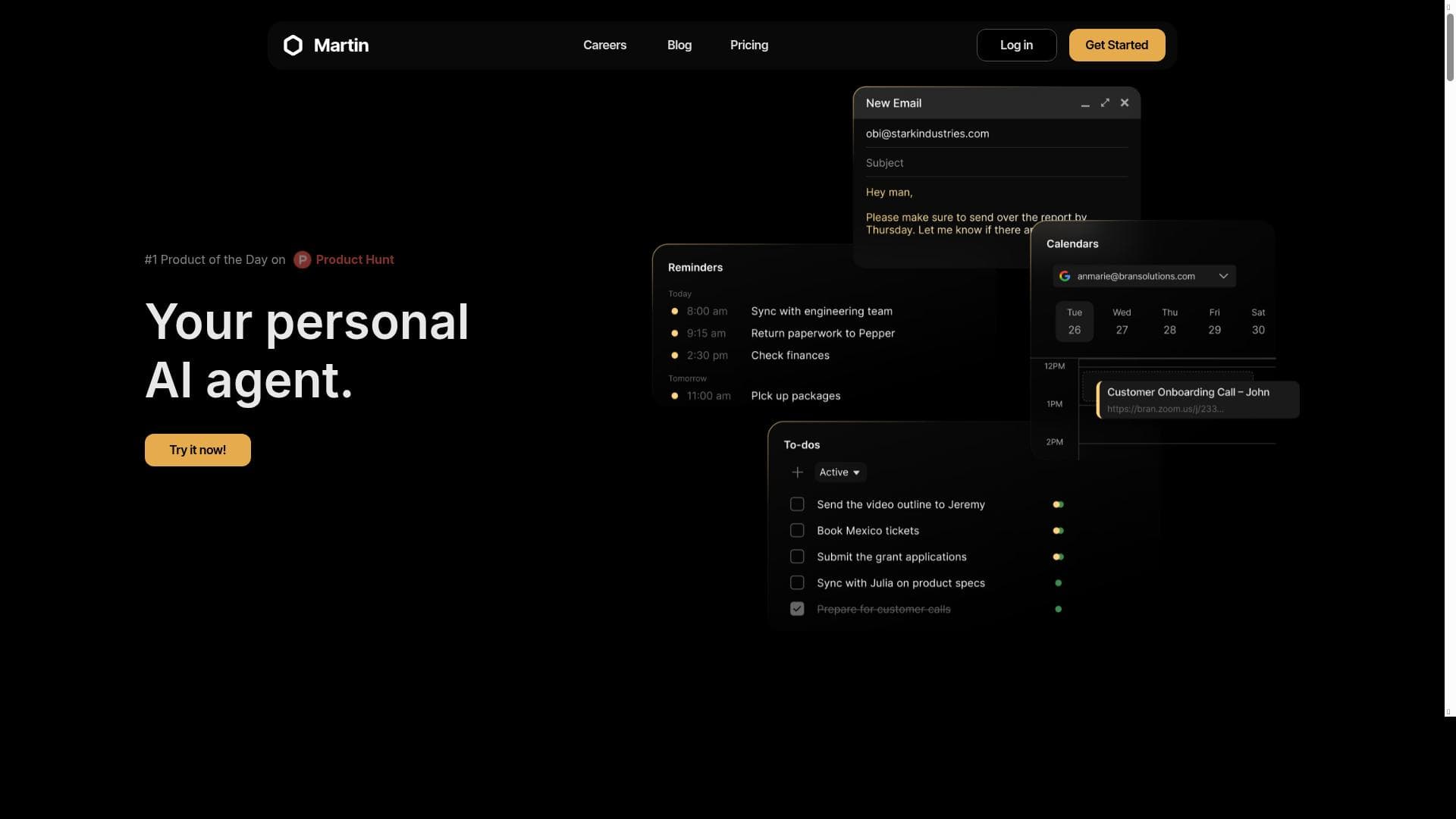Image resolution: width=1456 pixels, height=819 pixels.
Task: Click the Product Hunt badge icon
Action: coord(302,260)
